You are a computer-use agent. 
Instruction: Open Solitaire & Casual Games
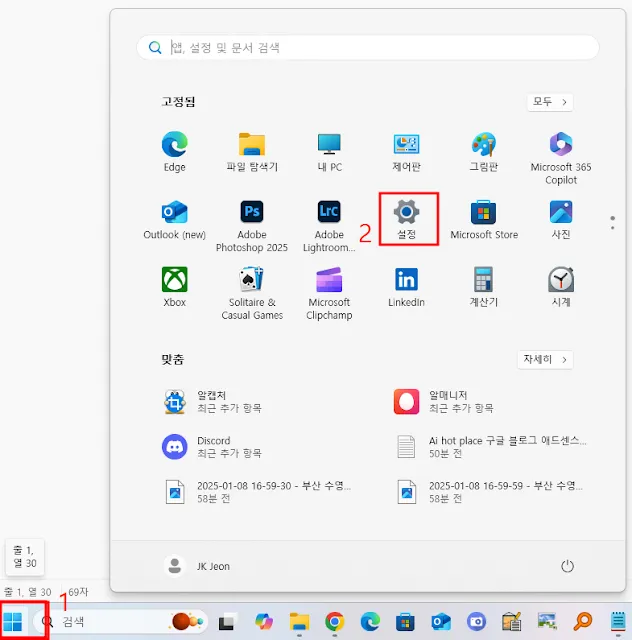pyautogui.click(x=252, y=293)
